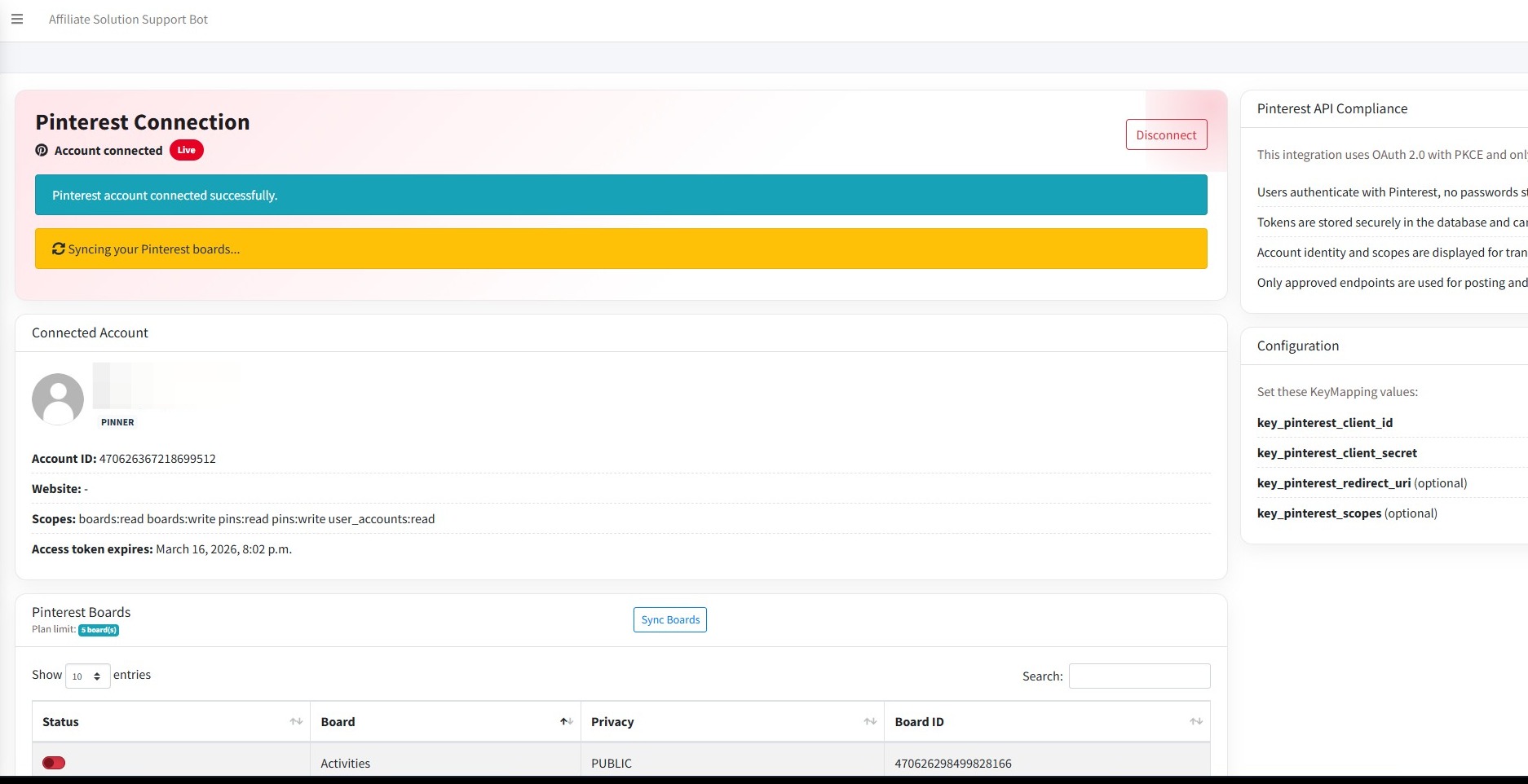Click the 5 board(s) plan limit badge
Viewport: 1528px width, 784px height.
[x=99, y=630]
